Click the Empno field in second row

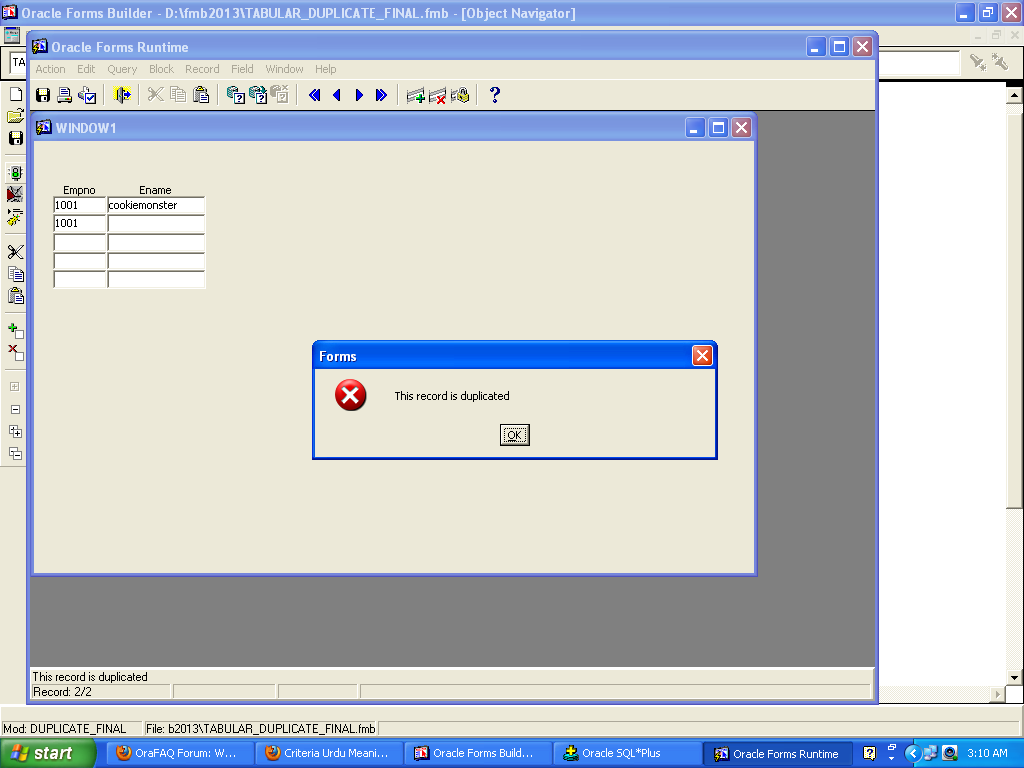click(x=79, y=223)
